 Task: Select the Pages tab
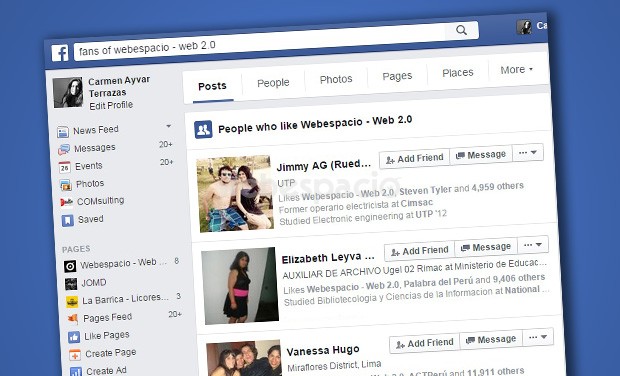click(x=397, y=76)
